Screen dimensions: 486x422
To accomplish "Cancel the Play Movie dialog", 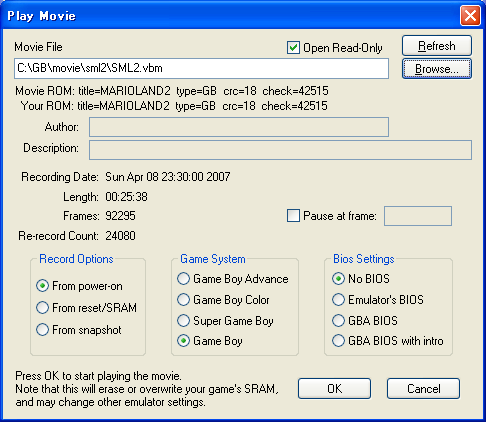I will [423, 388].
